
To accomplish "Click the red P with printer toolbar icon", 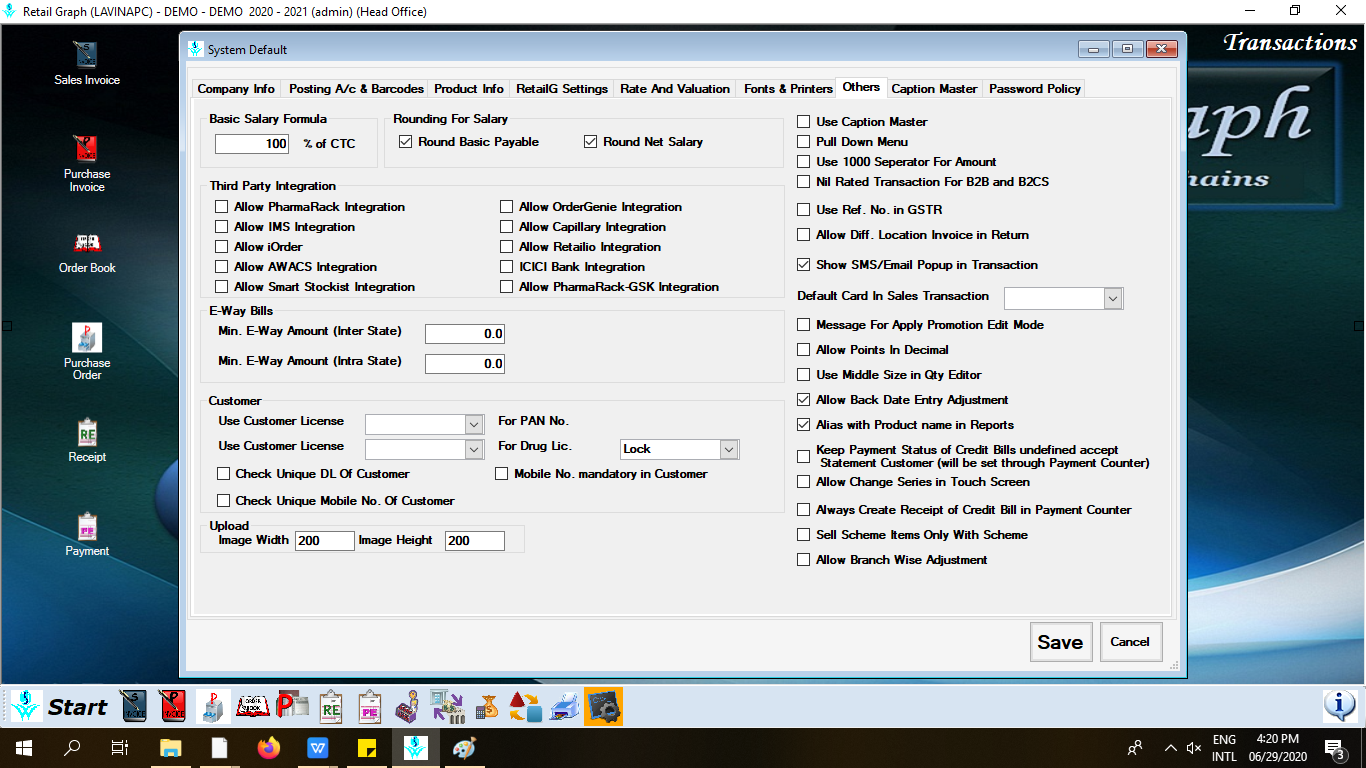I will tap(292, 707).
